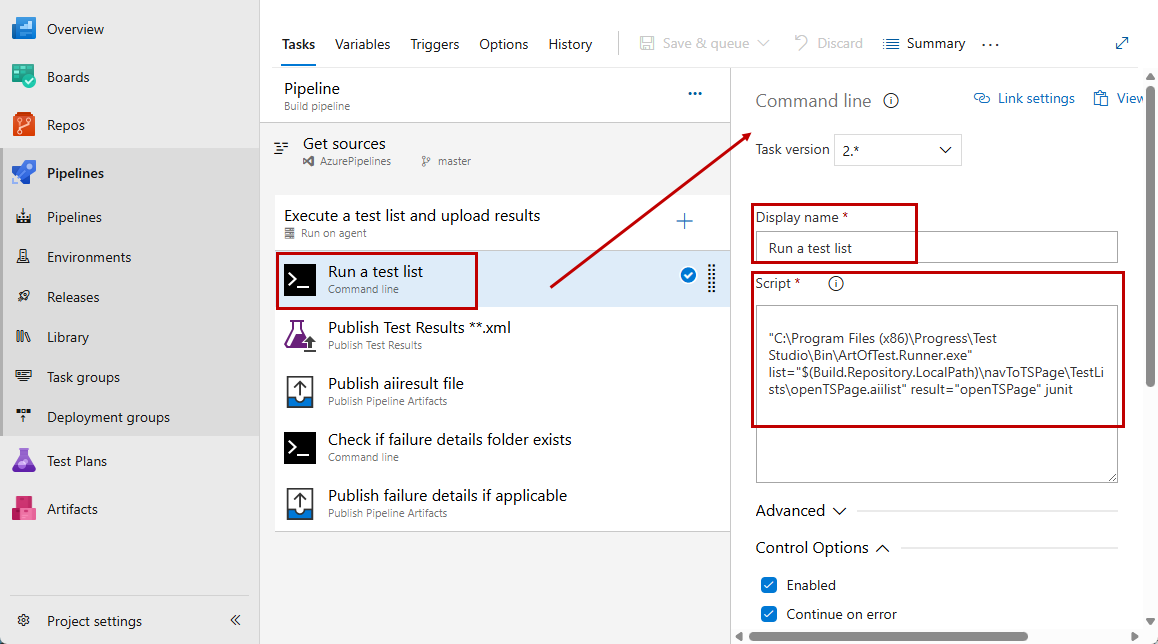Select Publish Test Results **.xml task

point(502,335)
